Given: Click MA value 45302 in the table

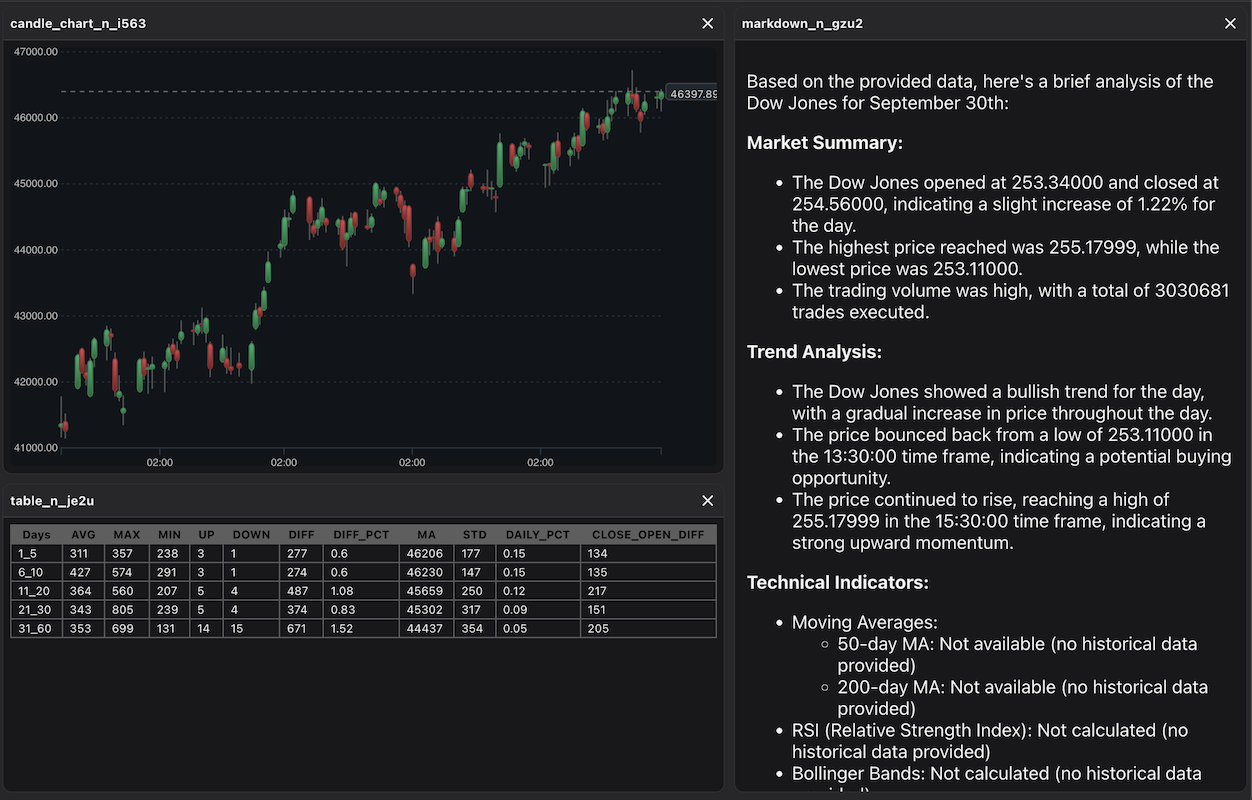Looking at the screenshot, I should click(x=425, y=610).
